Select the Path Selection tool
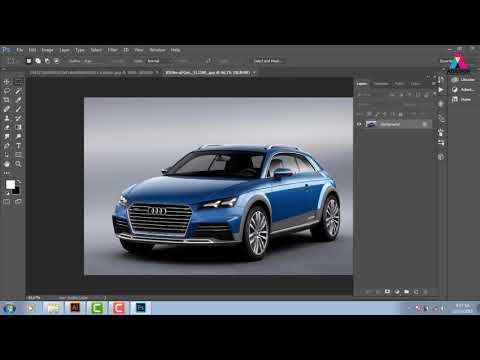This screenshot has height=360, width=480. click(6, 155)
